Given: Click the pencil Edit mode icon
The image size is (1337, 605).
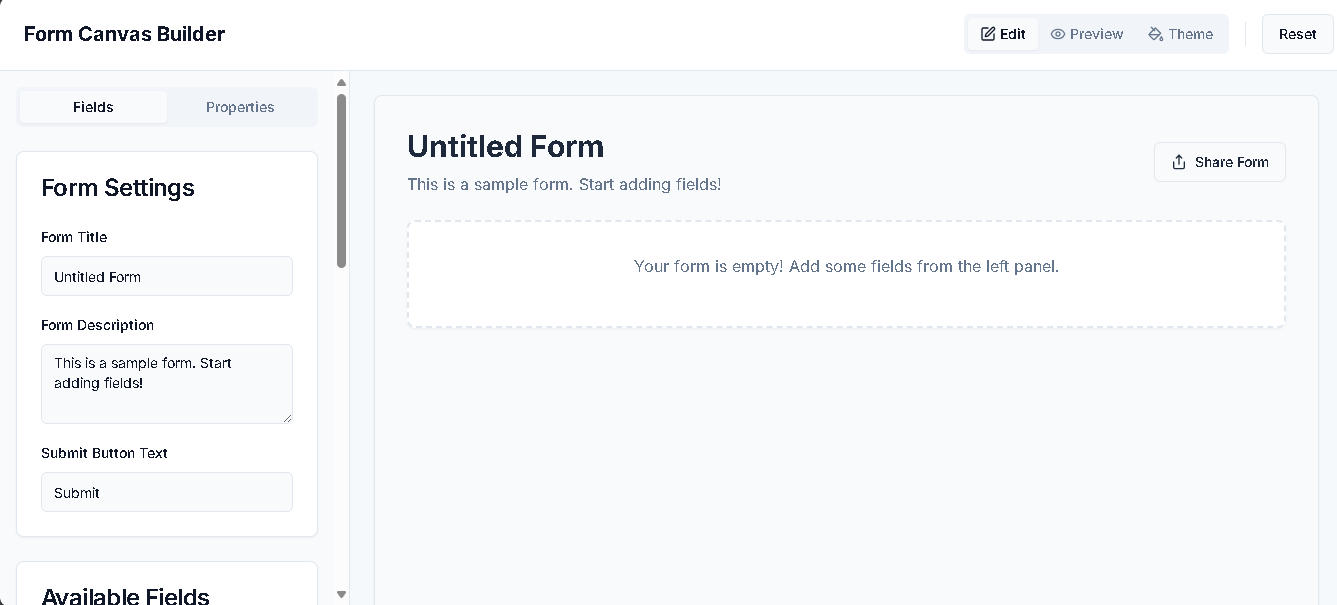Looking at the screenshot, I should click(x=988, y=34).
